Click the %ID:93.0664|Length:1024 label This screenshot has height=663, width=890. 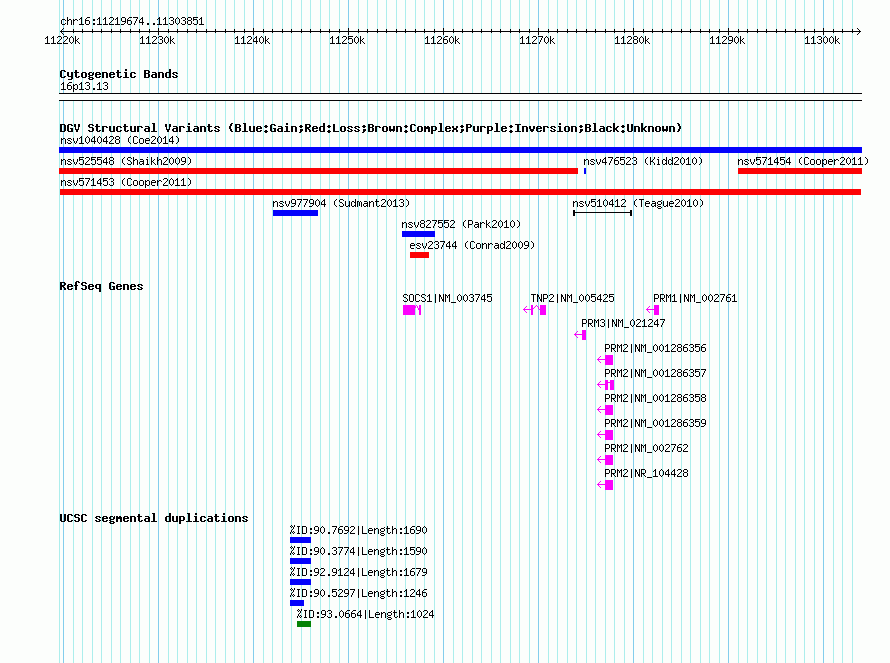(x=365, y=614)
